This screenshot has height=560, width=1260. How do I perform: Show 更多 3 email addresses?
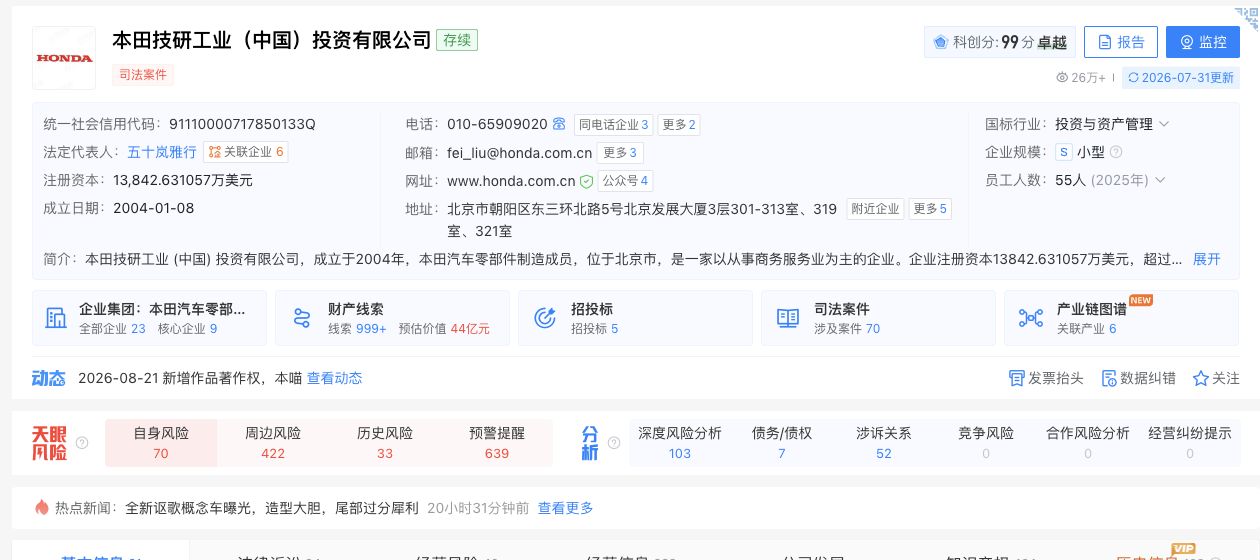point(621,153)
